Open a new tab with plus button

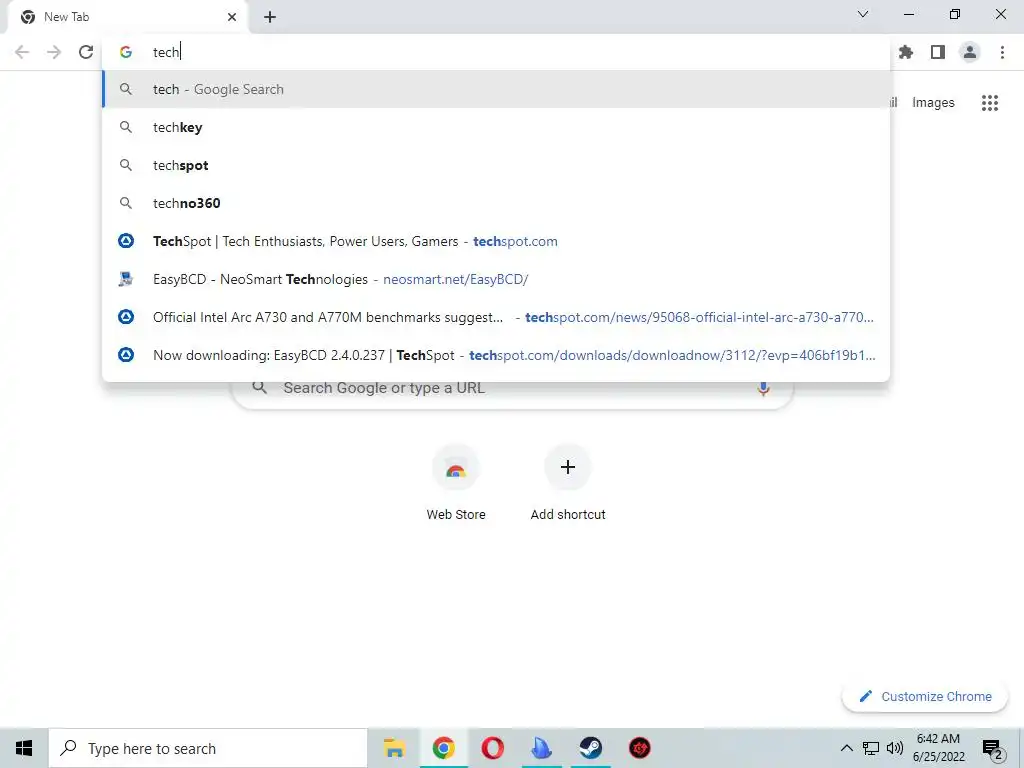click(270, 17)
